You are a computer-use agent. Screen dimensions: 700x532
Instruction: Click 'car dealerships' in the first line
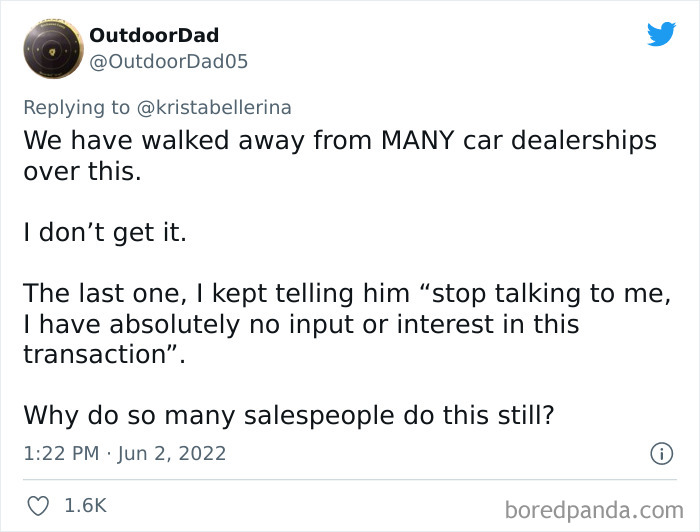[x=560, y=141]
